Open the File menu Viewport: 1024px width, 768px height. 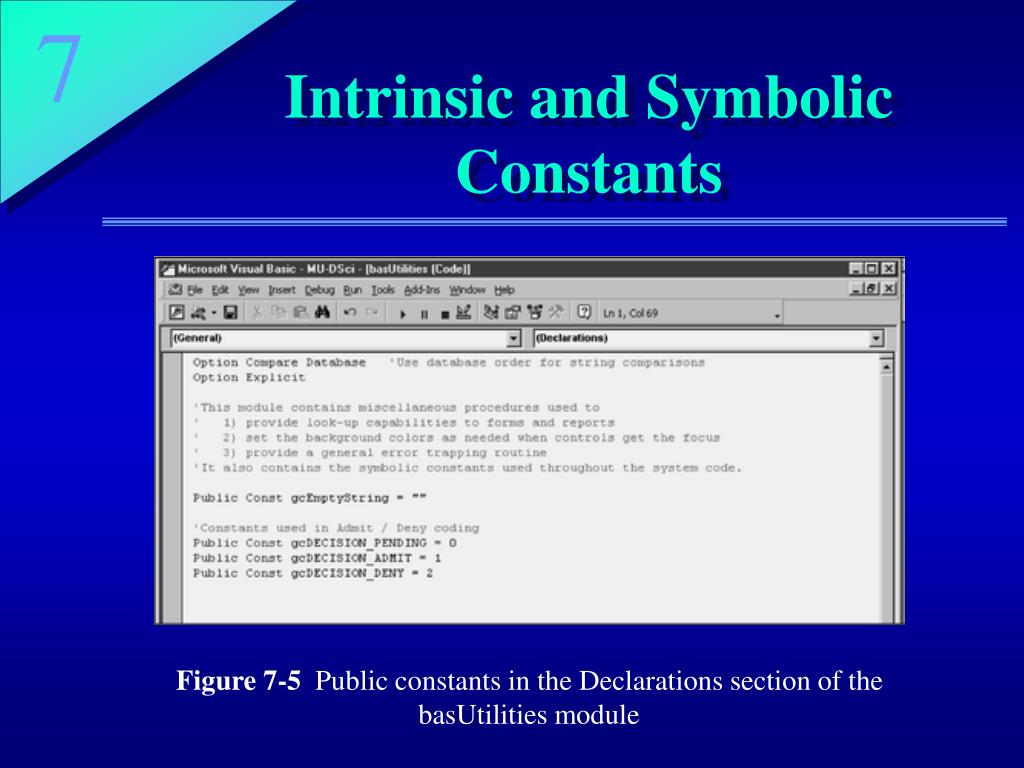(x=195, y=290)
